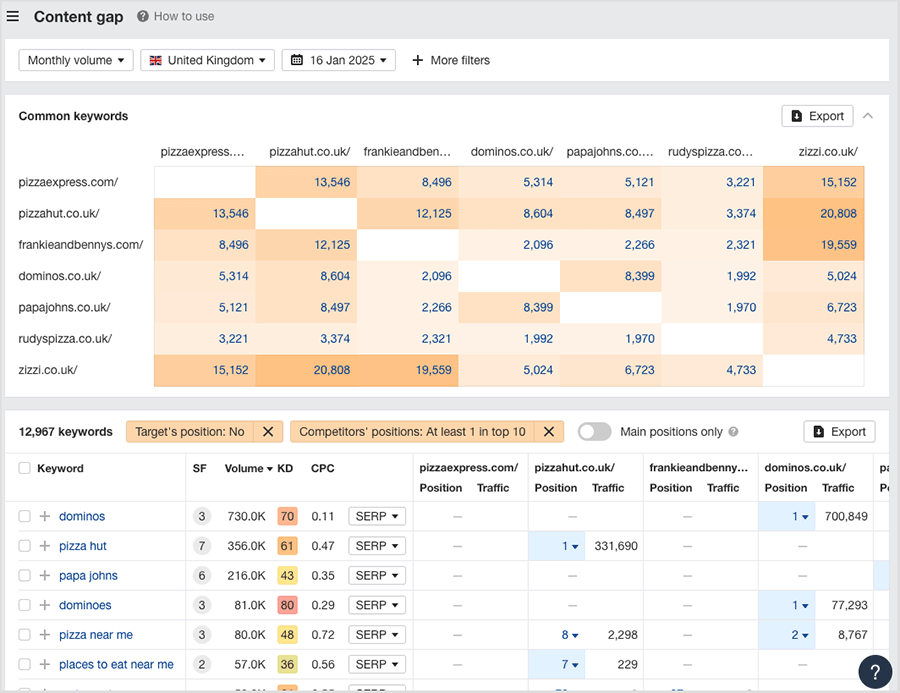The width and height of the screenshot is (900, 693).
Task: Open SERP dropdown for pizza hut
Action: tap(377, 546)
